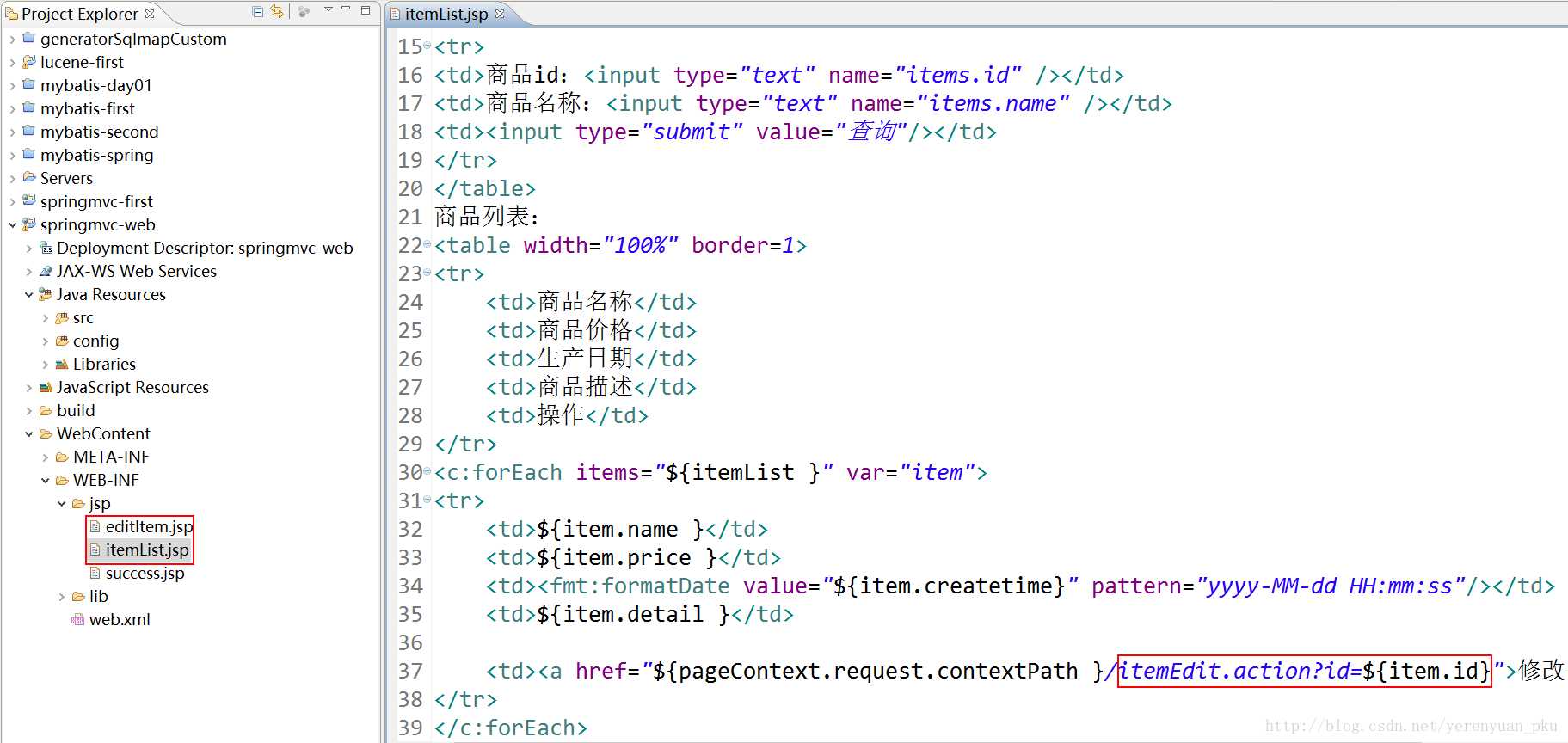Select editItem.jsp in the tree
The image size is (1568, 743).
149,526
